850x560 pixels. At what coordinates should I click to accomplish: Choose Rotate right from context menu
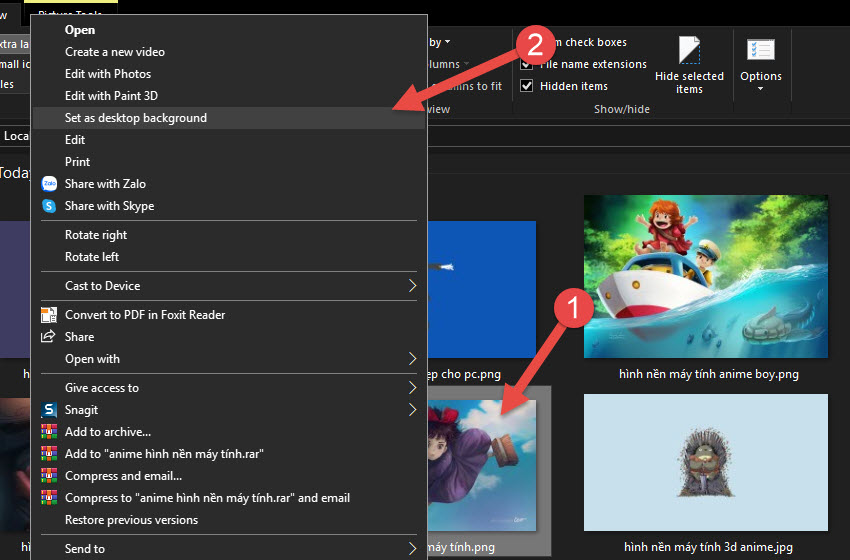(x=96, y=235)
